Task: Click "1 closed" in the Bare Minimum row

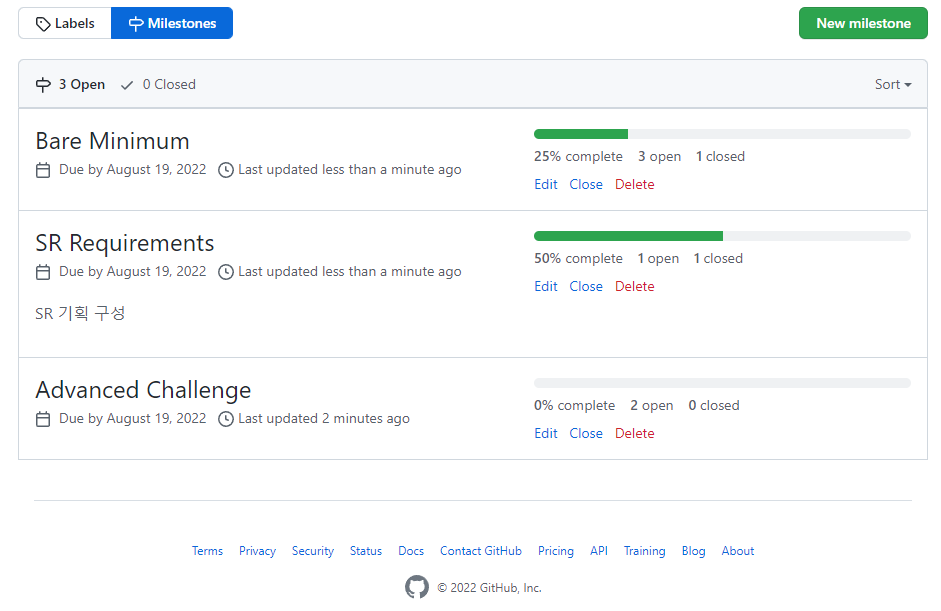Action: (720, 157)
